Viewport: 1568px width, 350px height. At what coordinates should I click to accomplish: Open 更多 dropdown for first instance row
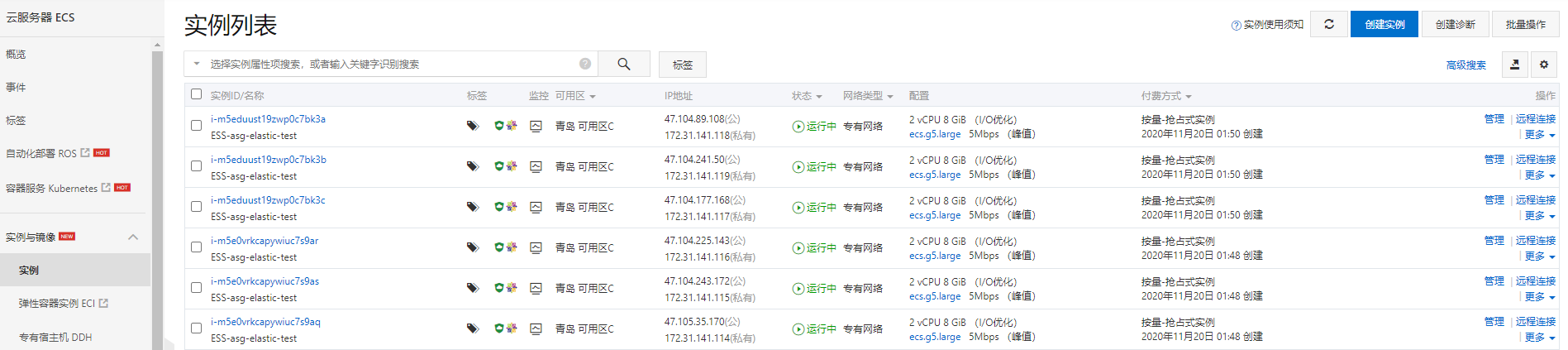(x=1539, y=135)
